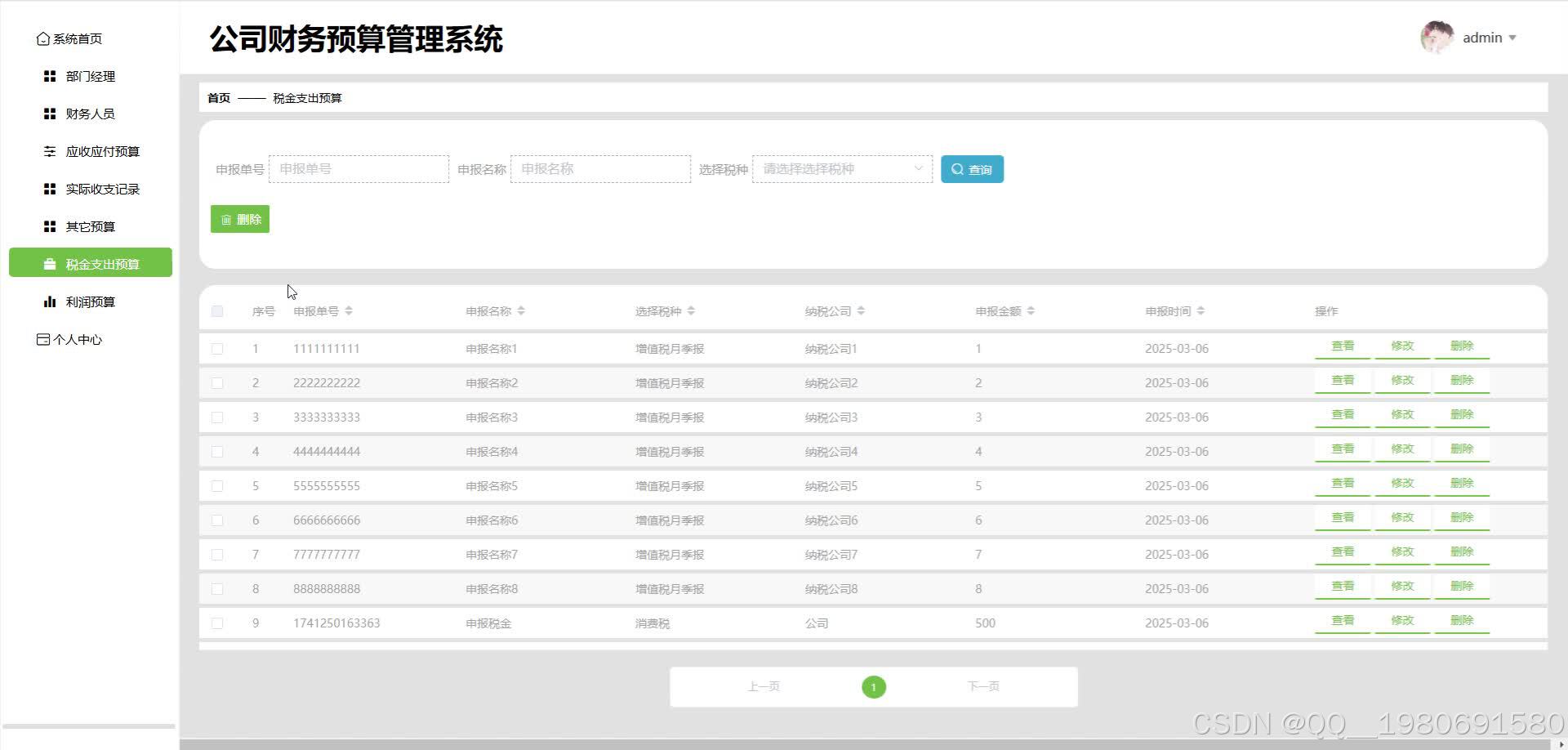Click 删除 for row 申报名称8

point(1462,587)
